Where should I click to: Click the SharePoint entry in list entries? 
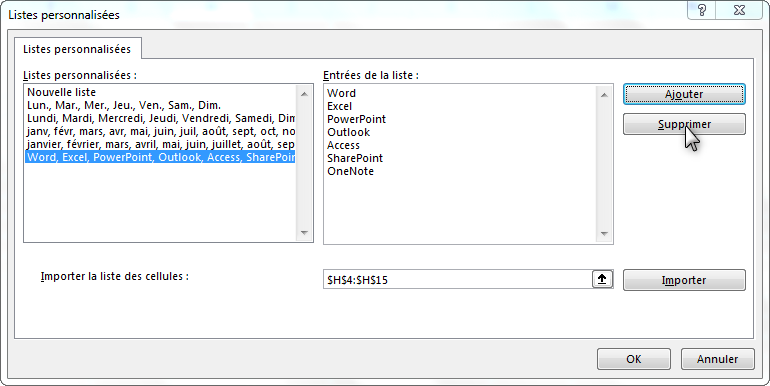[355, 158]
